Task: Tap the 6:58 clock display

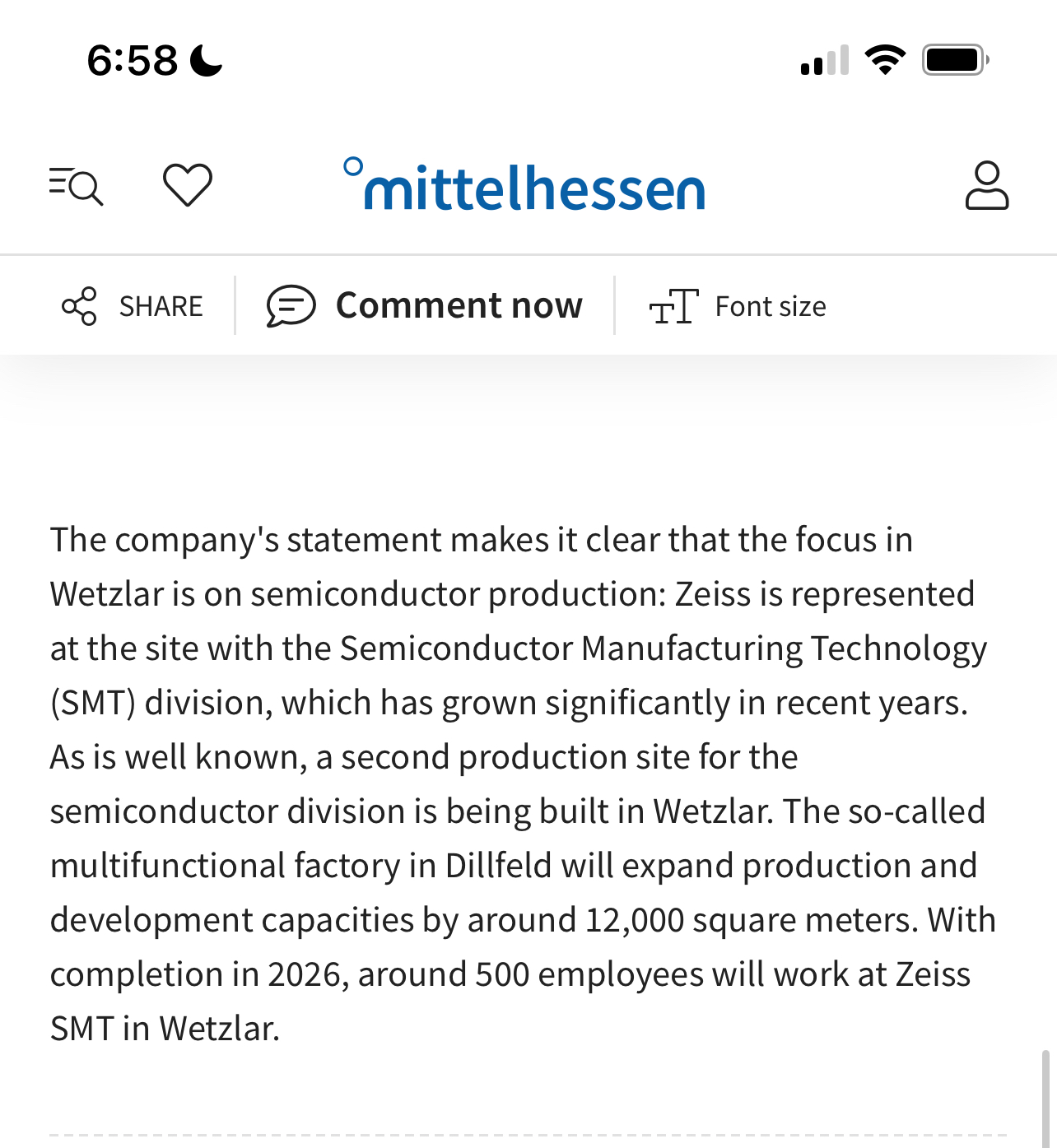Action: [x=132, y=61]
